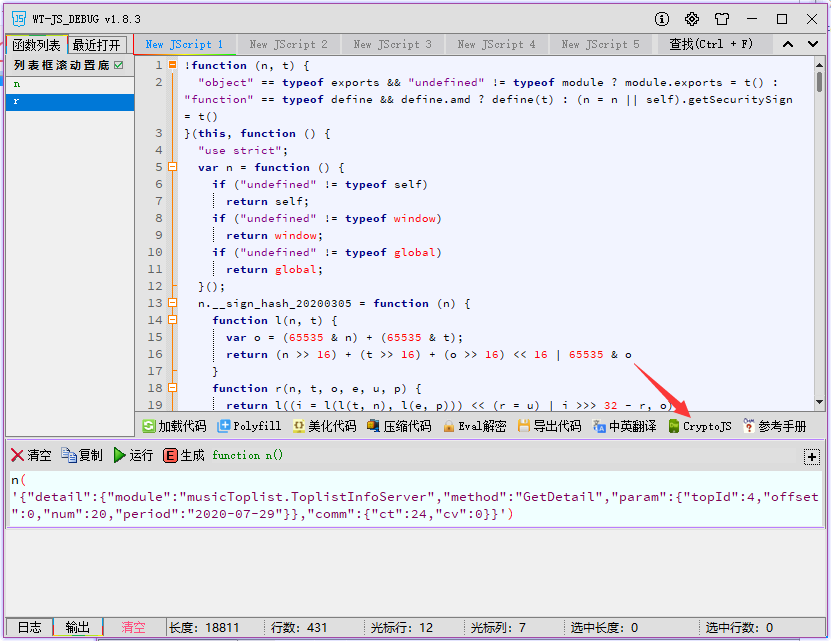Expand the plus button right of the run toolbar
Image resolution: width=831 pixels, height=641 pixels.
(812, 456)
